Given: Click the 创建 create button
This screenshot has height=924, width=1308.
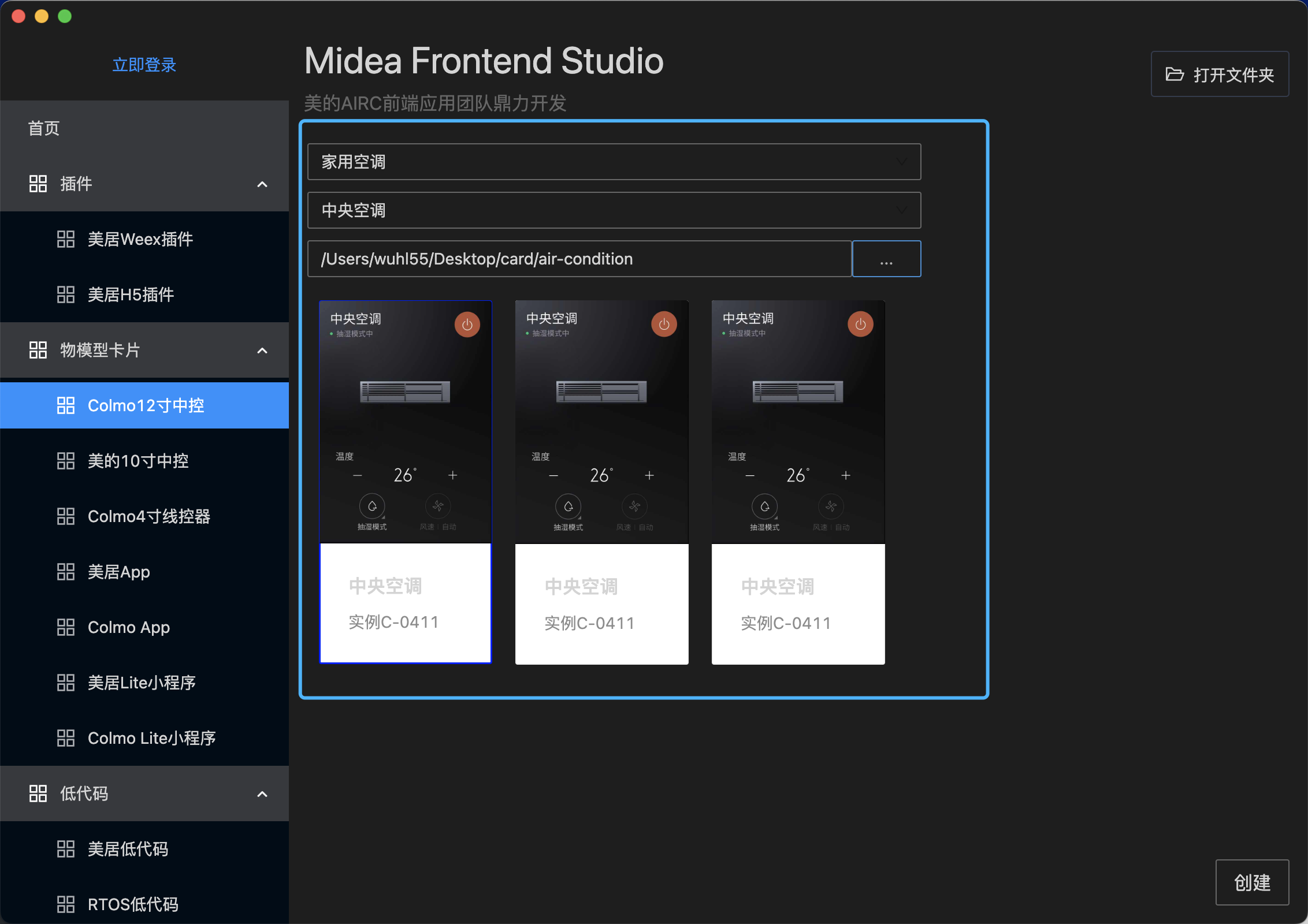Looking at the screenshot, I should pyautogui.click(x=1252, y=882).
